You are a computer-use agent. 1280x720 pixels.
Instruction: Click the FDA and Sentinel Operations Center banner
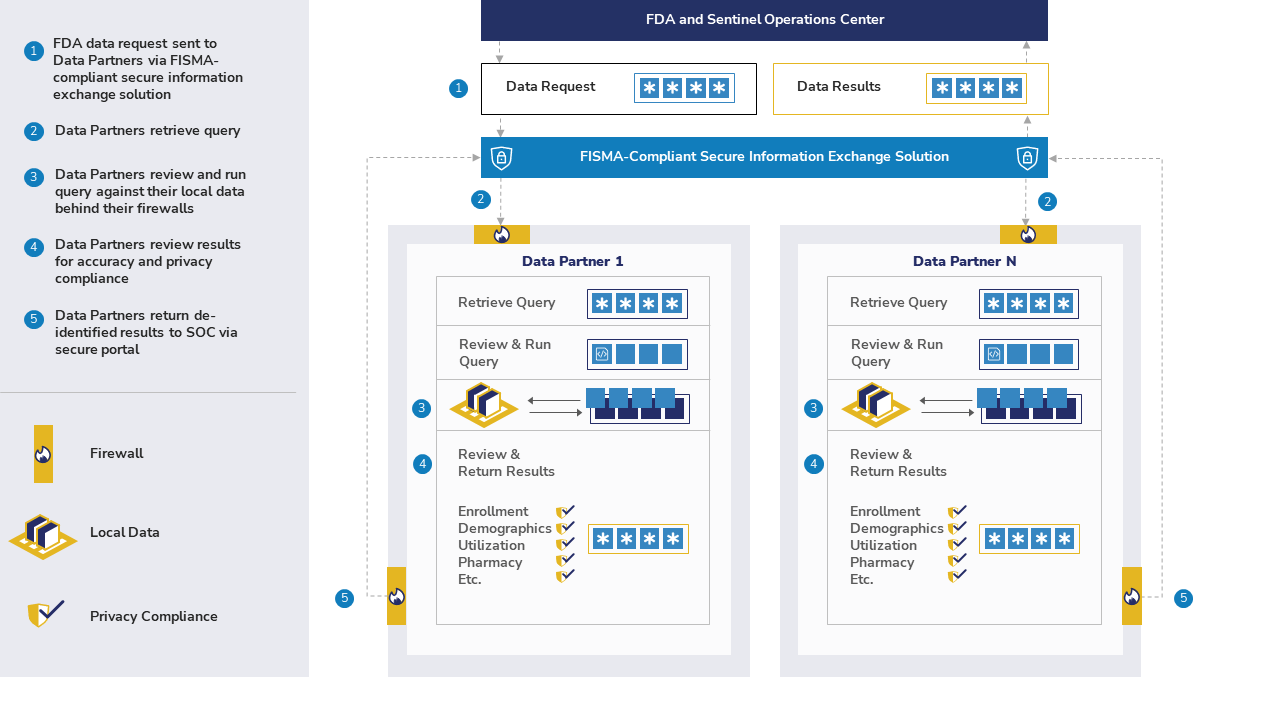pos(764,20)
